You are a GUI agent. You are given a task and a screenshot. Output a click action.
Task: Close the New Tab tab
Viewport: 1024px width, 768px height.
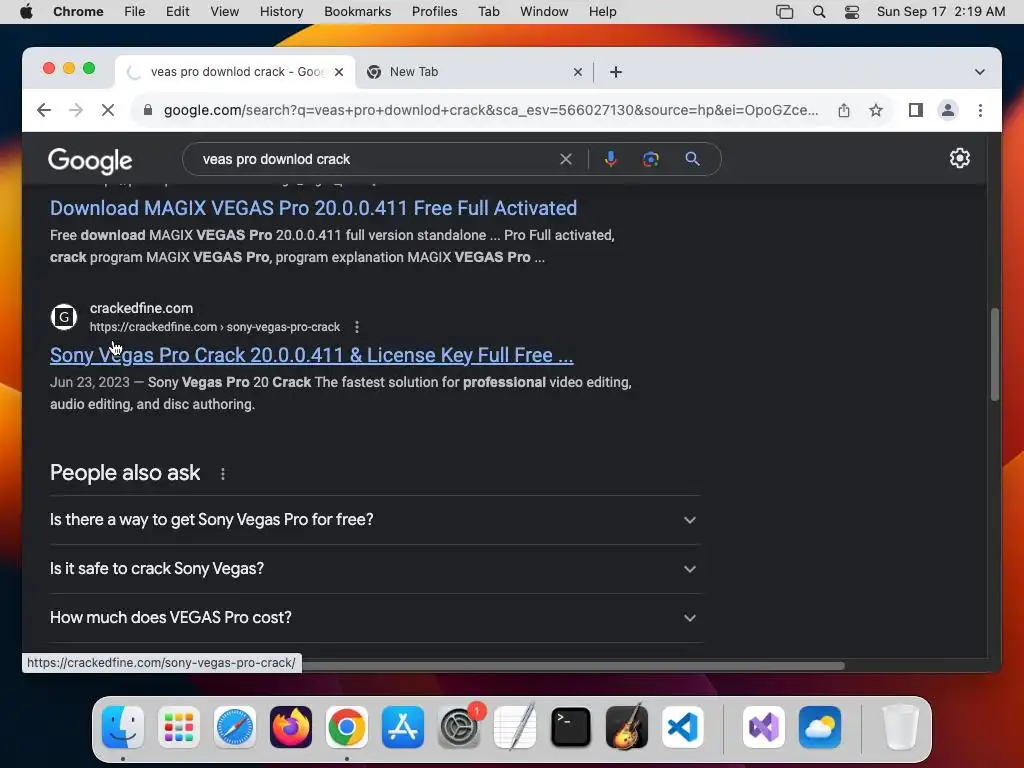tap(577, 72)
